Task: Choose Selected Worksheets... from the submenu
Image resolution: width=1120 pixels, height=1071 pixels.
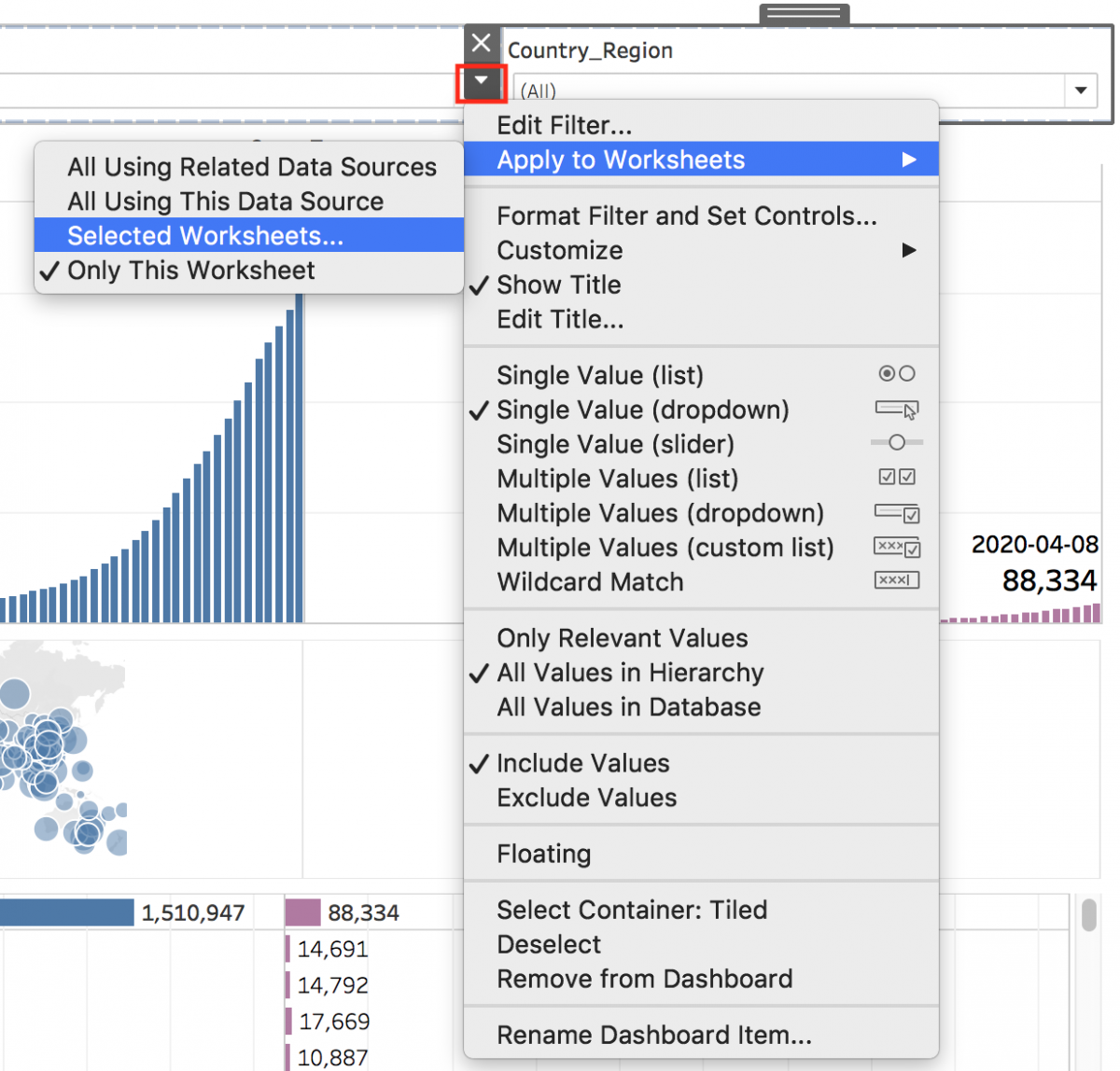Action: pyautogui.click(x=205, y=236)
